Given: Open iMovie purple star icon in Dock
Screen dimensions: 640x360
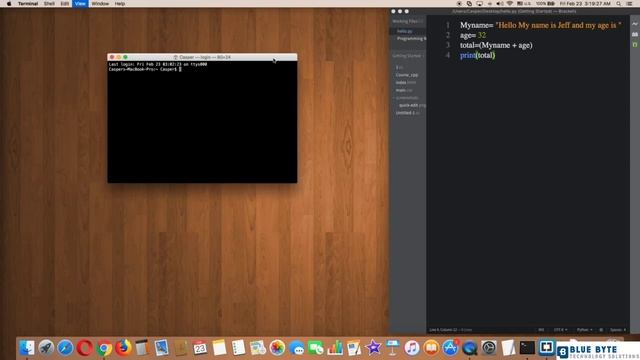Looking at the screenshot, I should (373, 348).
